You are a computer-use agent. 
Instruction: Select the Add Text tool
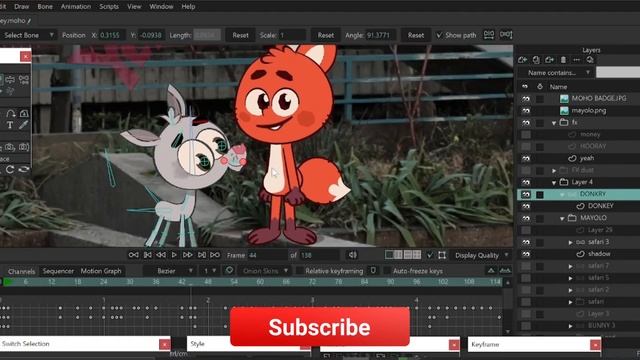click(x=10, y=125)
